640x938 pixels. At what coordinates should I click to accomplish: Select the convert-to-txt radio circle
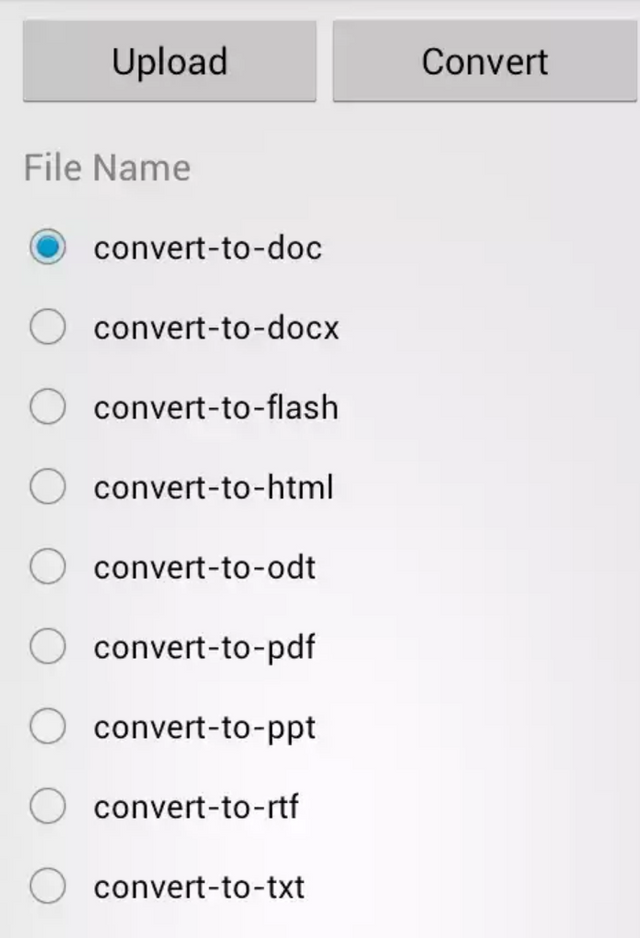(47, 886)
